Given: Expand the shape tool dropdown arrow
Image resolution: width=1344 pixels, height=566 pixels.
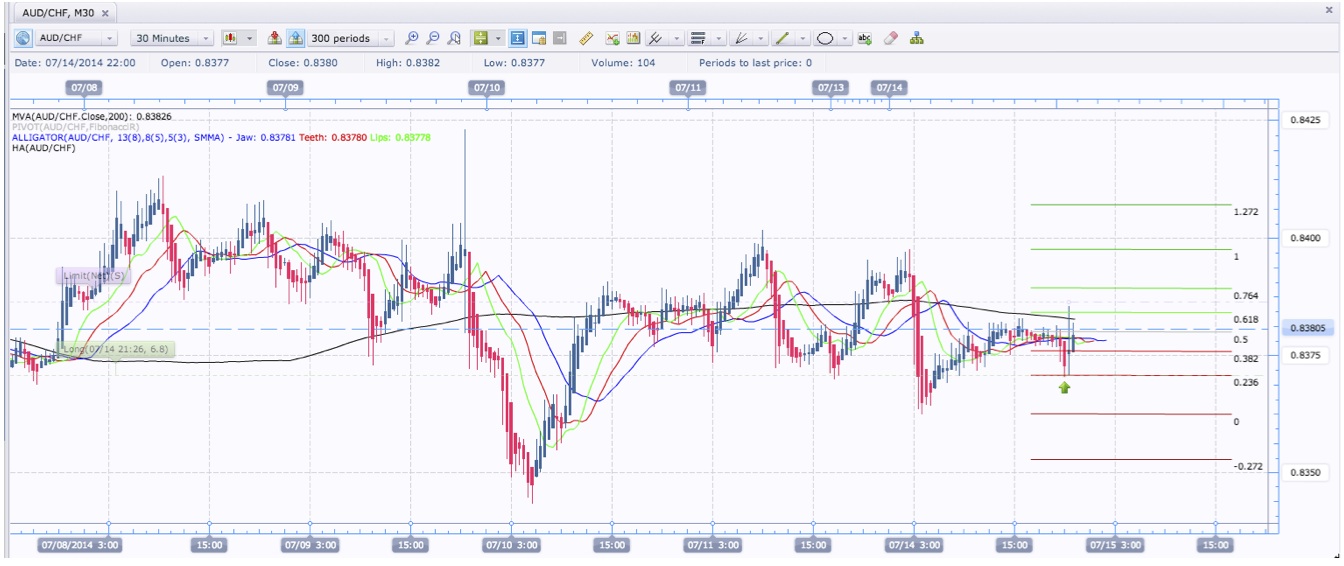Looking at the screenshot, I should 845,38.
